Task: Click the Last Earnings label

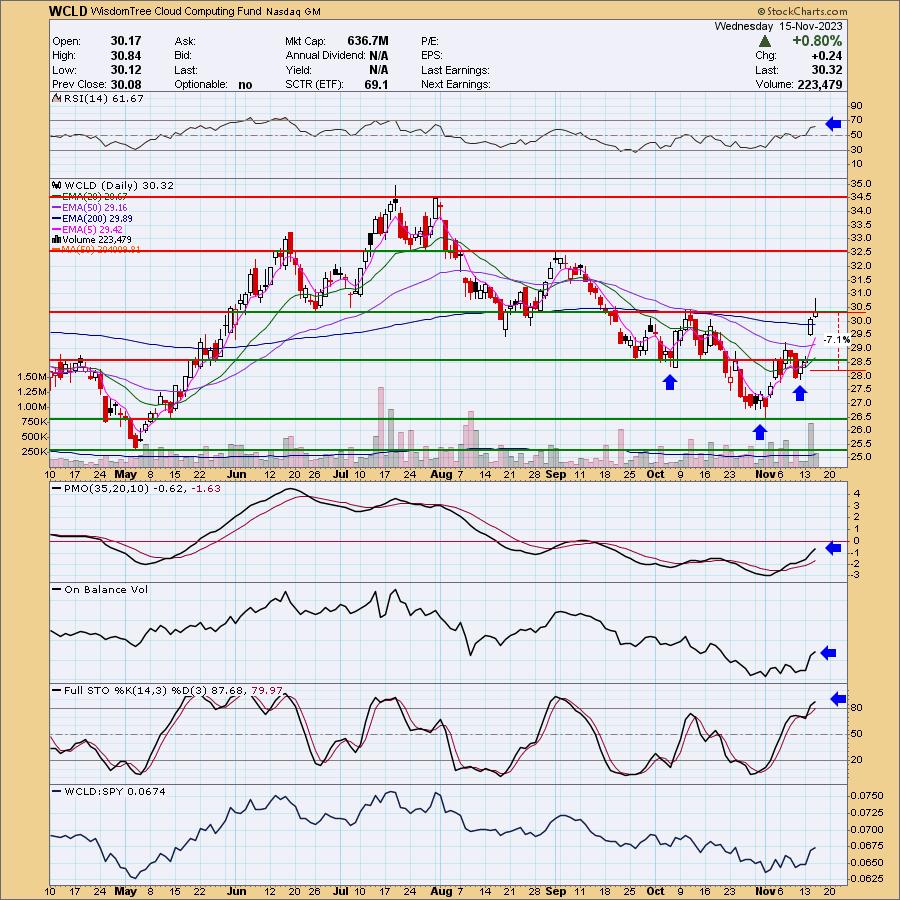Action: point(455,70)
